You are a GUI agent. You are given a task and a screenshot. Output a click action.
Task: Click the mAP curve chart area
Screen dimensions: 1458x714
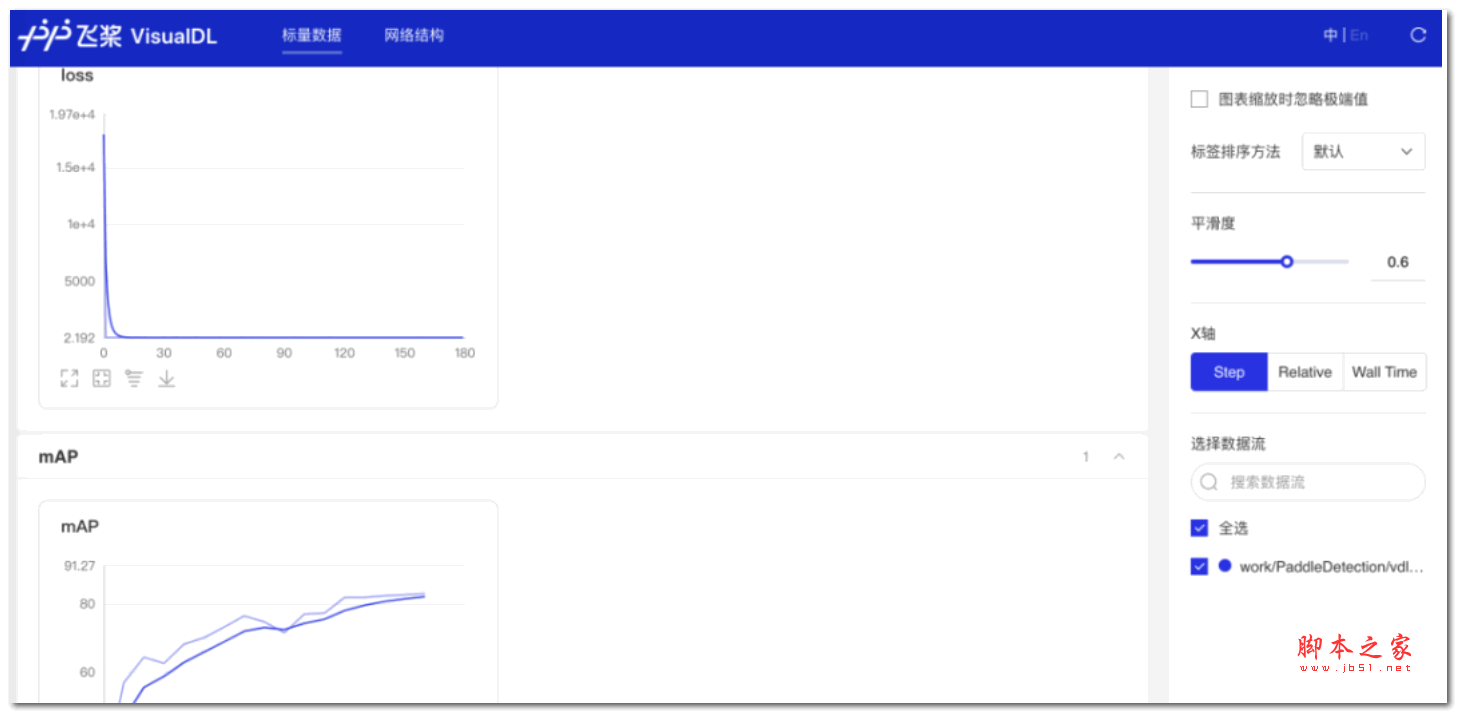point(283,633)
